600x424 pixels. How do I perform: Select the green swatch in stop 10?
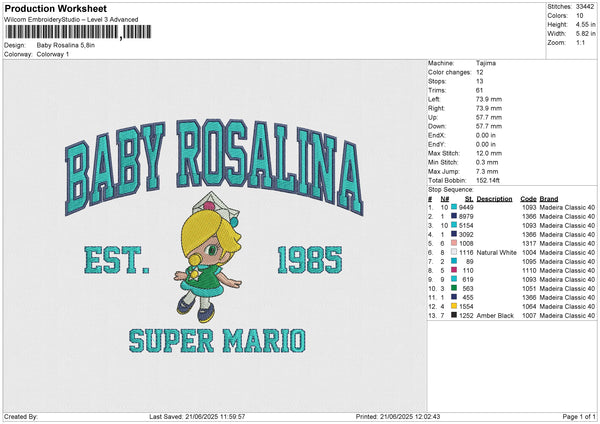point(454,288)
